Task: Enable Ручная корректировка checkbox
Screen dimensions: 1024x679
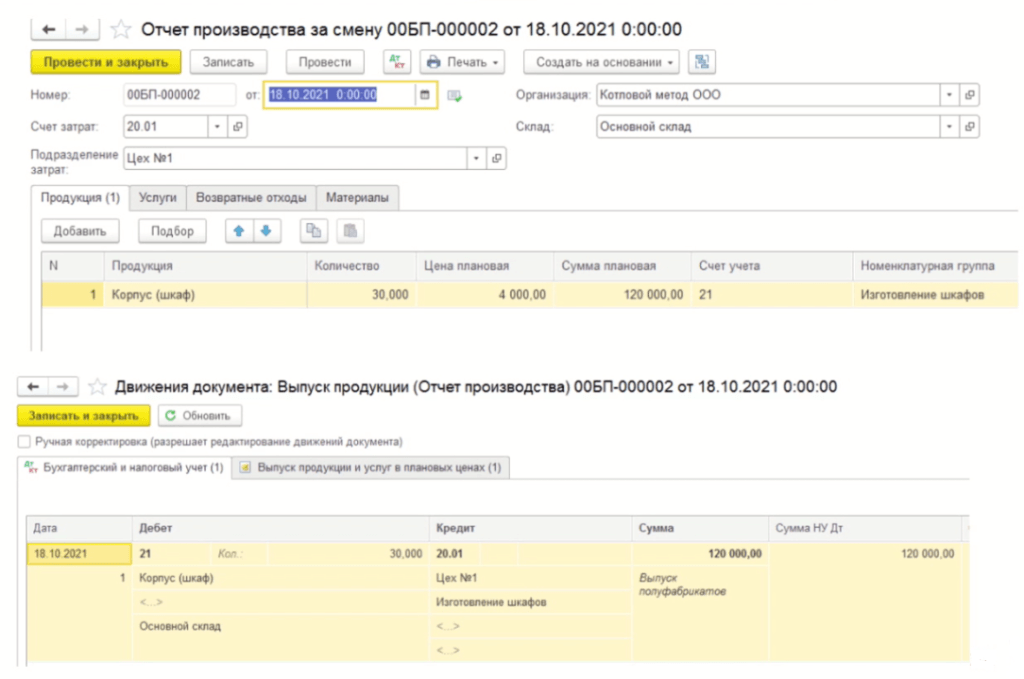Action: [x=24, y=441]
